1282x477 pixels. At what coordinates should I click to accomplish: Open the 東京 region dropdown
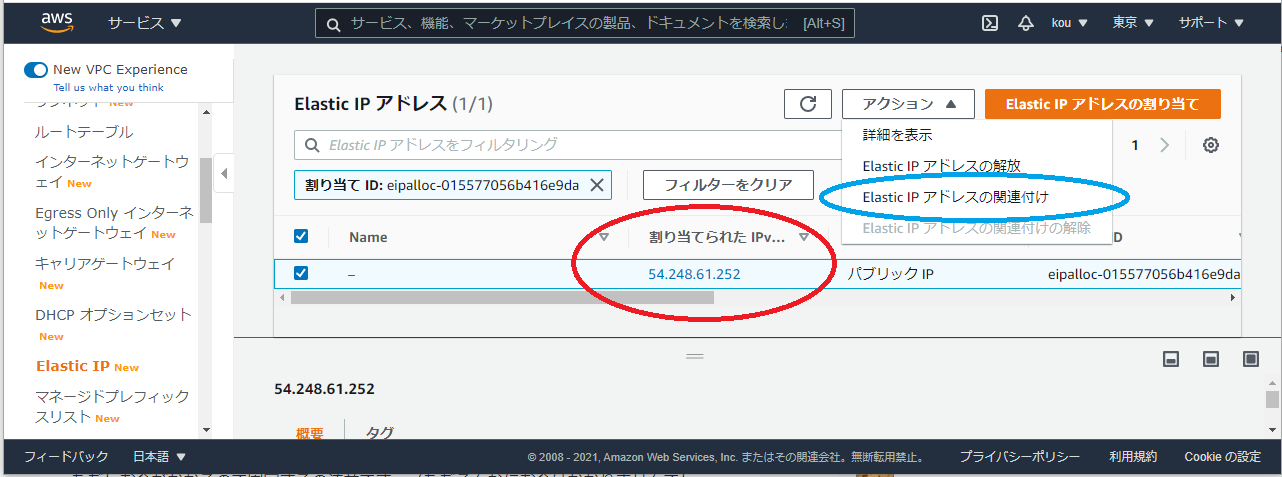pos(1133,23)
